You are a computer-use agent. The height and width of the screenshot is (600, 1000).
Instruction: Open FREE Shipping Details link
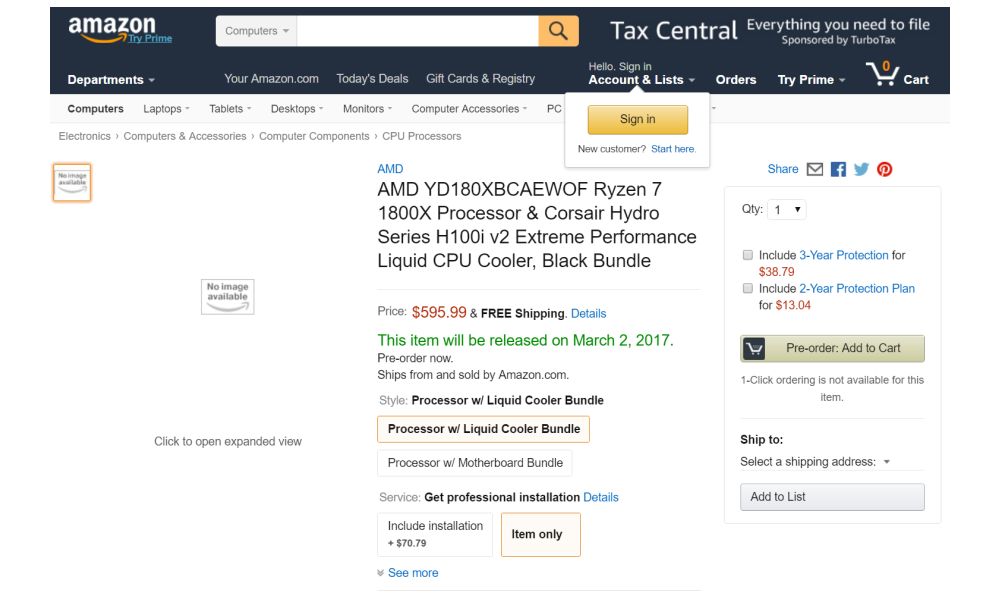[588, 313]
